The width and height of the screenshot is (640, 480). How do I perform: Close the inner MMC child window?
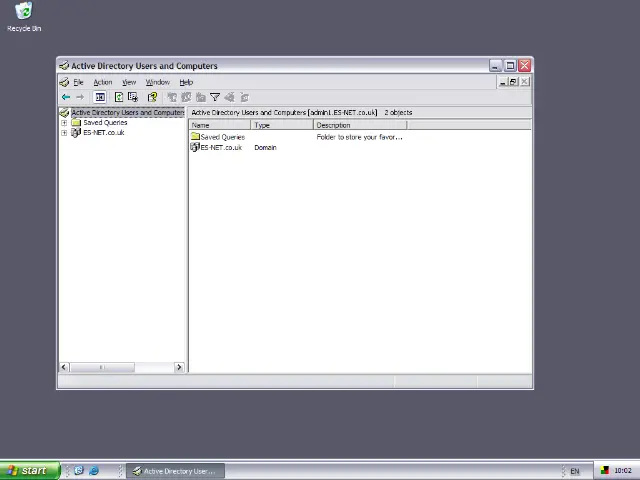point(525,82)
